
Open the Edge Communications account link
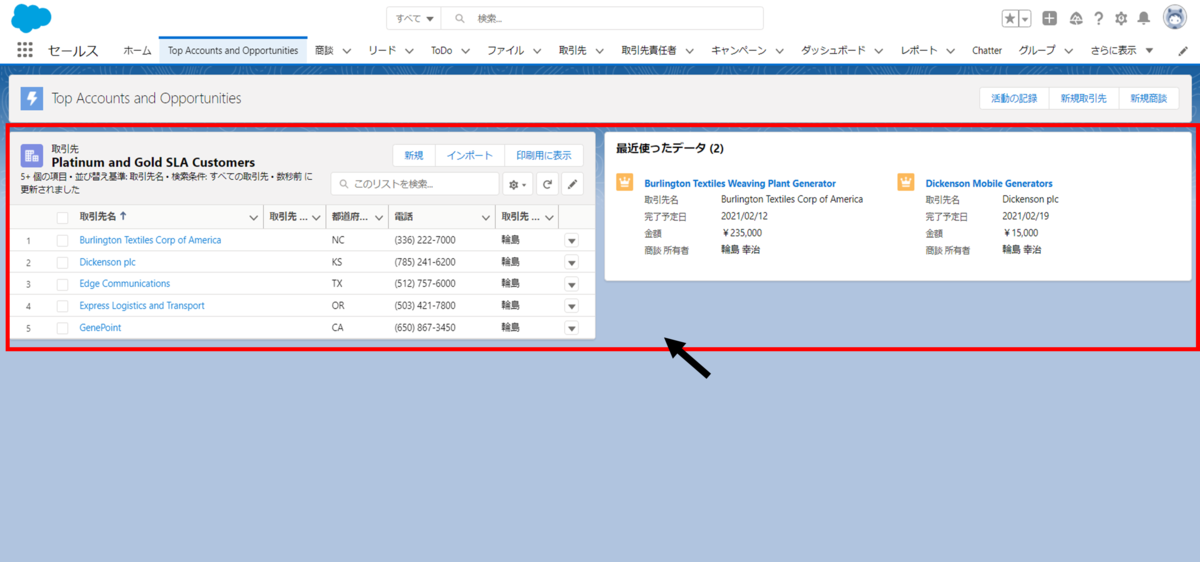coord(125,284)
